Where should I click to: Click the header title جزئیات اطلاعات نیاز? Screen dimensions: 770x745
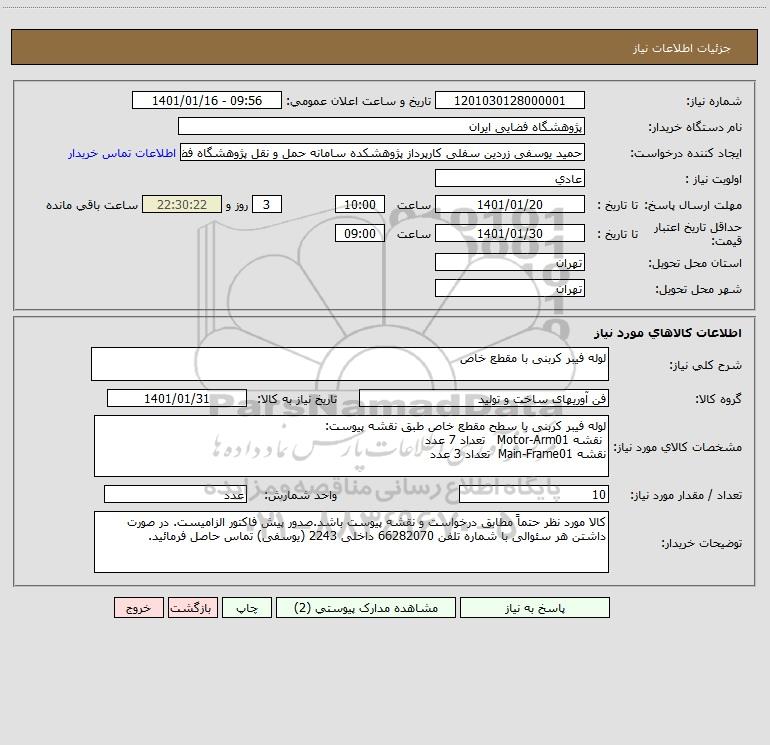point(681,48)
